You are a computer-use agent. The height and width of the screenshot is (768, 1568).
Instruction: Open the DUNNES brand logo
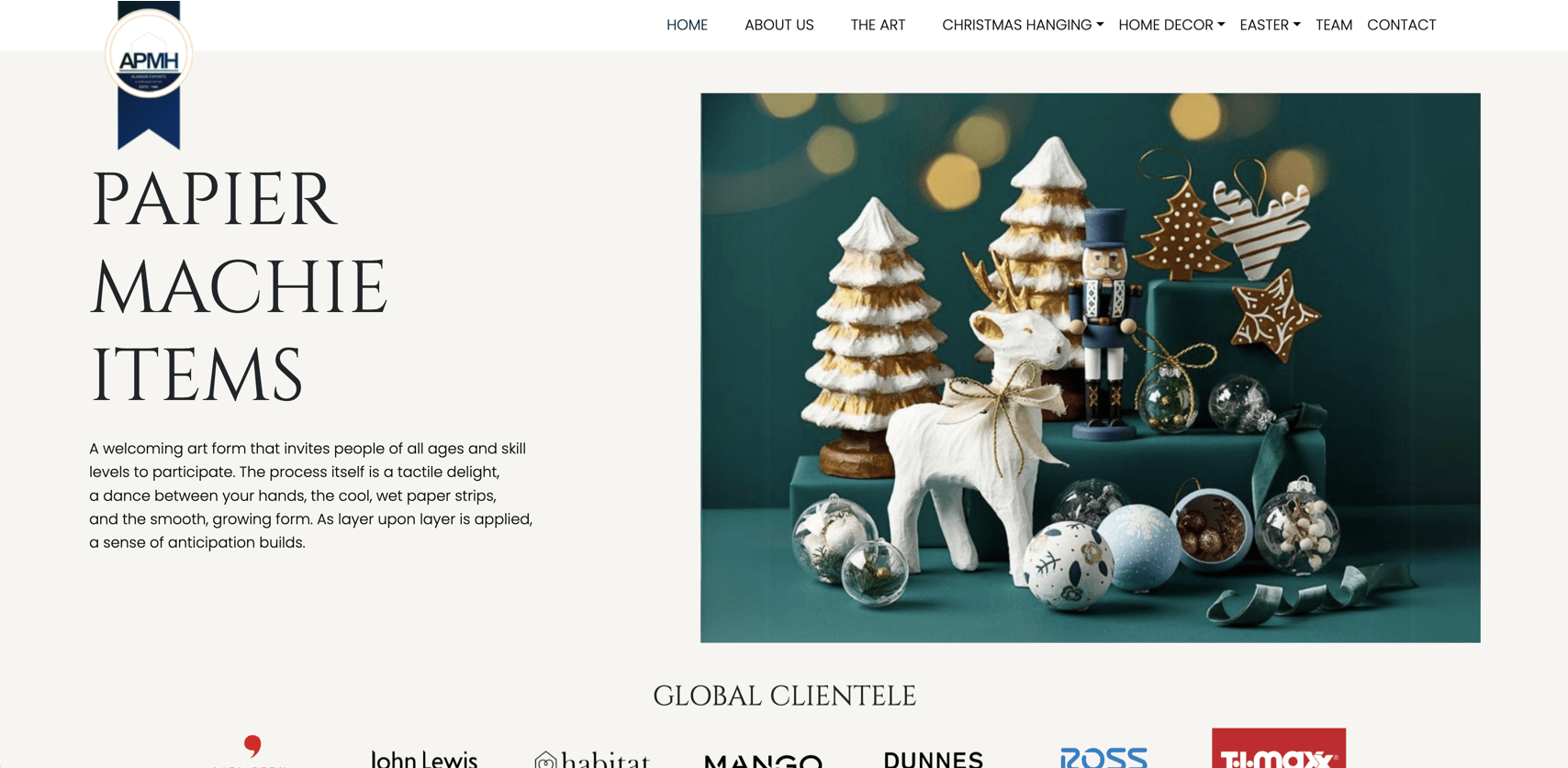coord(933,759)
